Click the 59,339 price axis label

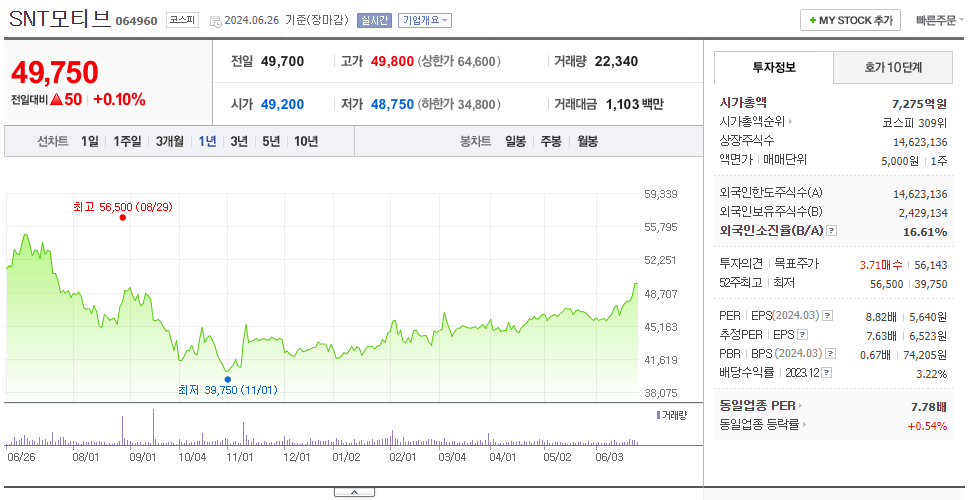click(661, 194)
